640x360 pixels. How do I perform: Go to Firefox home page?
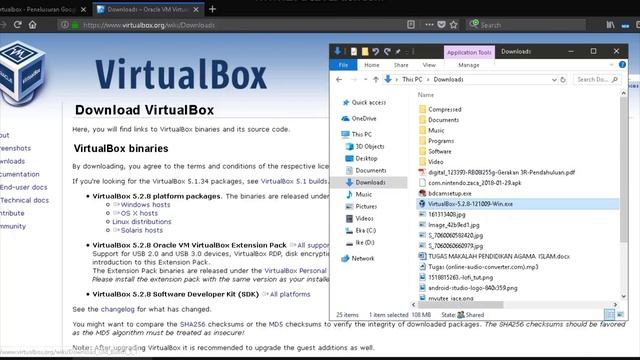point(33,24)
